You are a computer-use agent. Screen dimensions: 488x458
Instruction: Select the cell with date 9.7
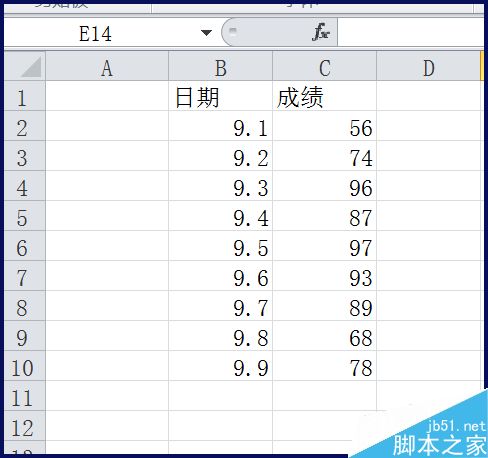[x=221, y=306]
